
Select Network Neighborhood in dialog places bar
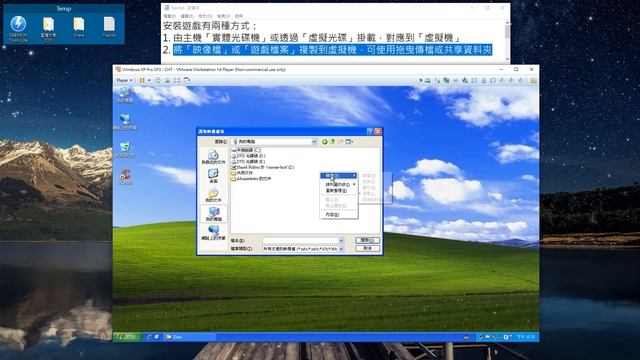213,233
